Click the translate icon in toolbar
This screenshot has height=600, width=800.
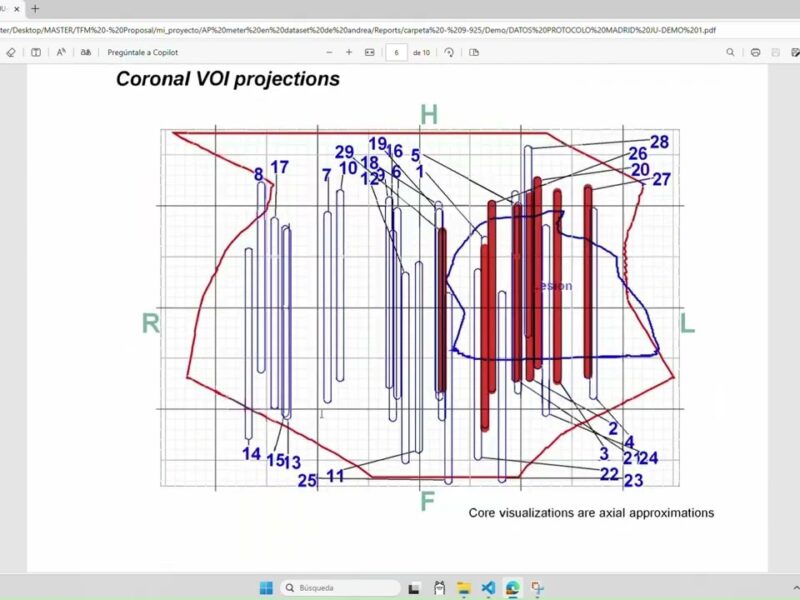[86, 52]
